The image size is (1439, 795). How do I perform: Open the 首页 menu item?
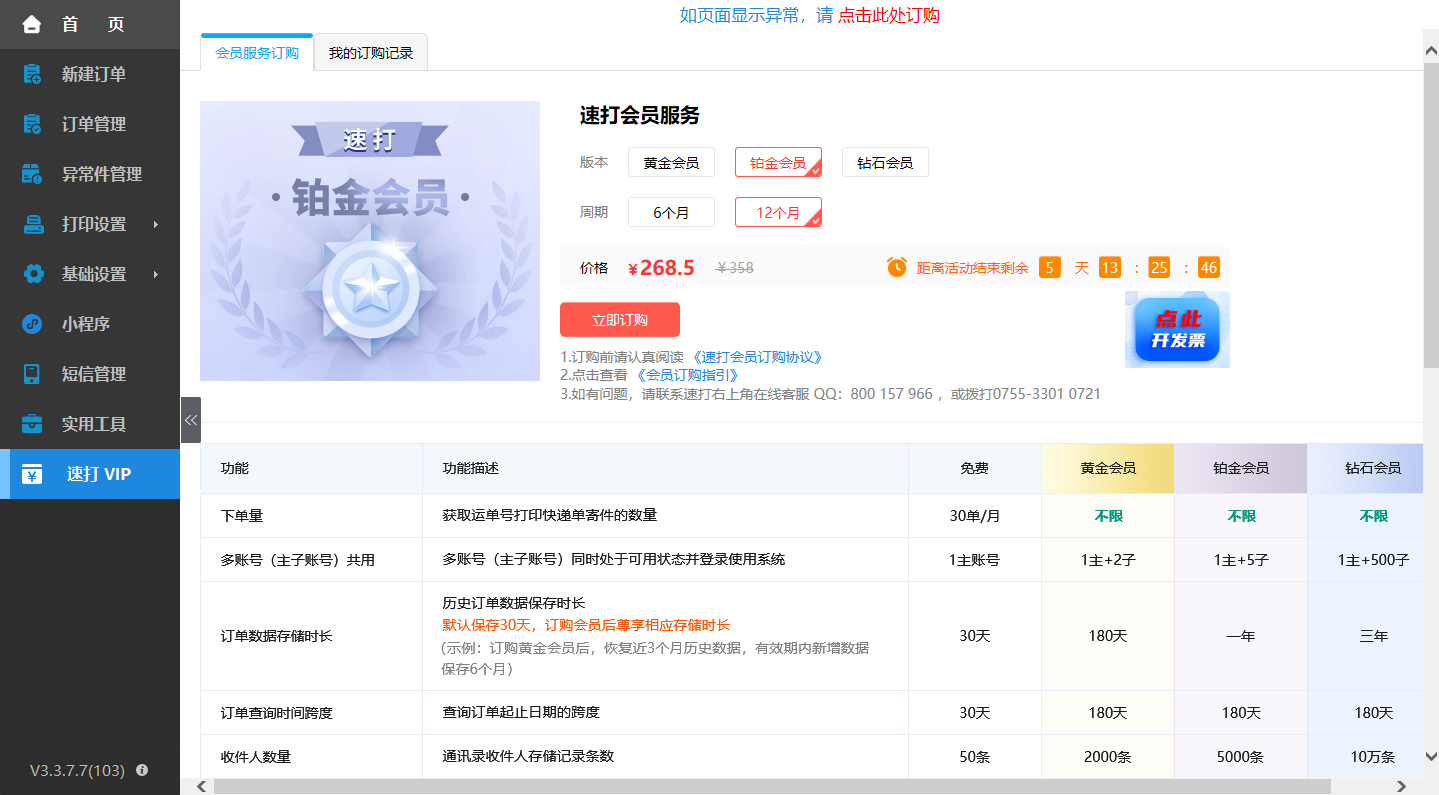(x=90, y=24)
